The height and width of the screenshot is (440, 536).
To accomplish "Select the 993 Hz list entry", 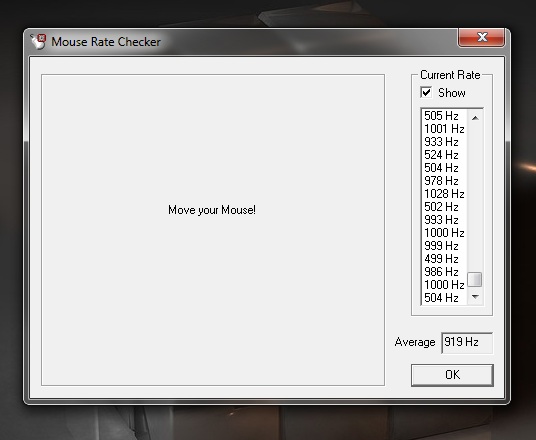I will (444, 220).
